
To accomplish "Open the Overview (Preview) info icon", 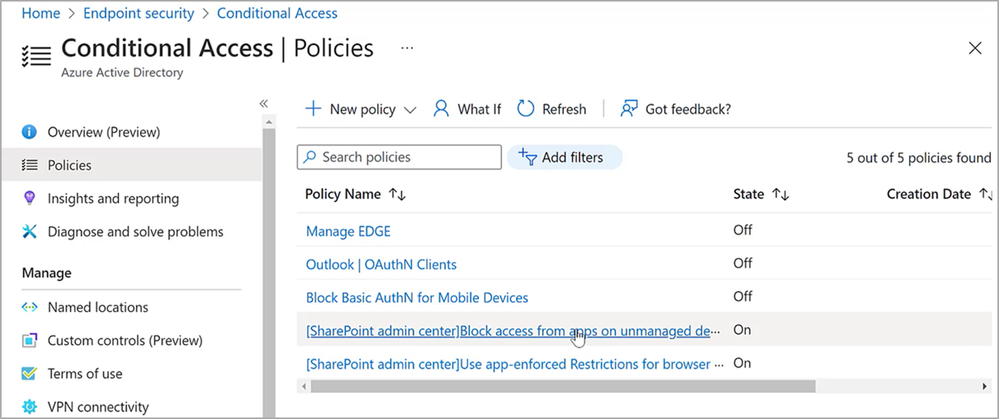I will (x=29, y=132).
